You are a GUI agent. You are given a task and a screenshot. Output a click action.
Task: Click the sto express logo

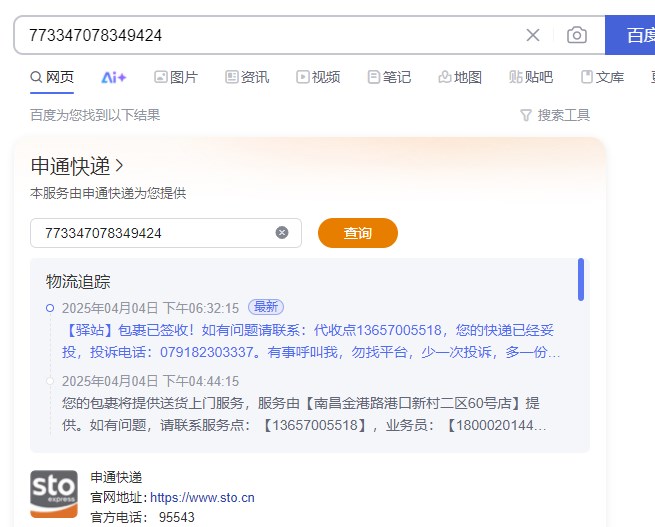coord(54,494)
